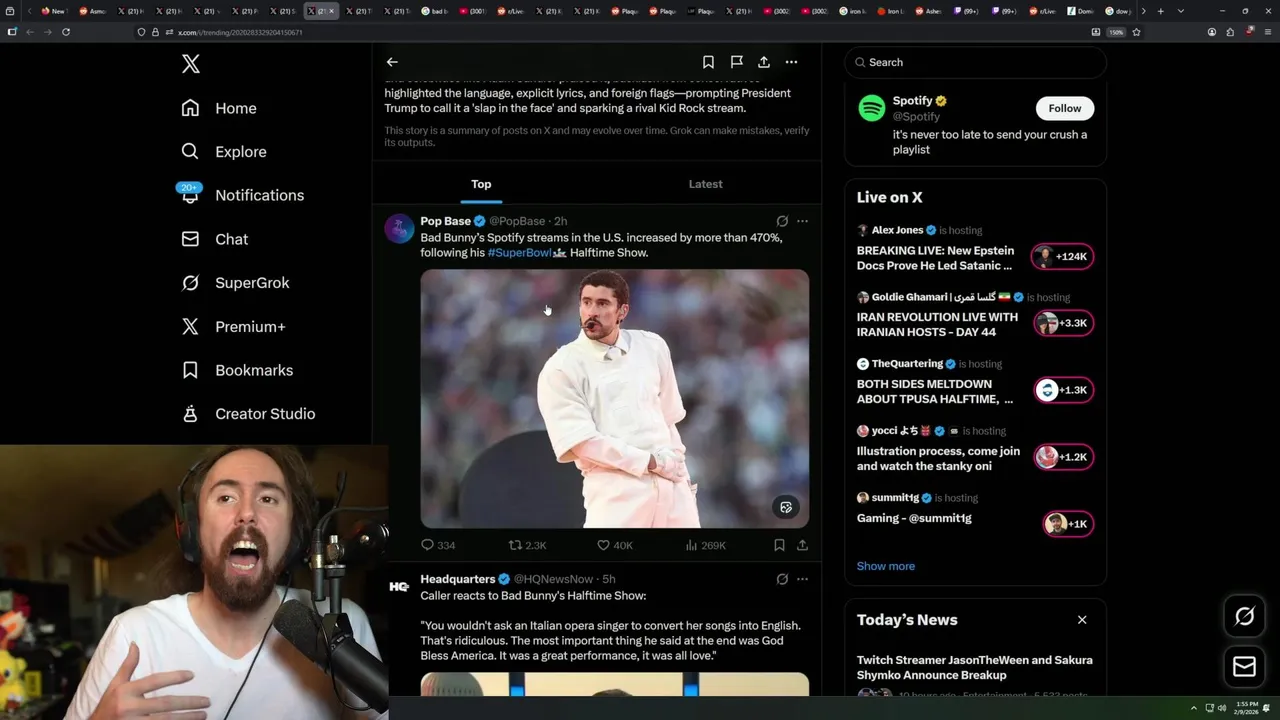Open the story header three-dot menu

tap(791, 62)
